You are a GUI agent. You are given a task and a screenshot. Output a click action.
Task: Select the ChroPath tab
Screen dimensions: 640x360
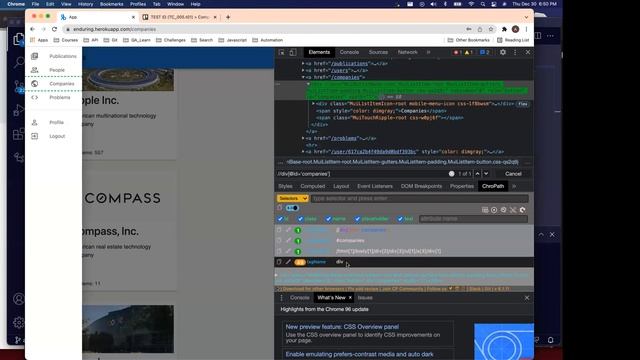493,186
